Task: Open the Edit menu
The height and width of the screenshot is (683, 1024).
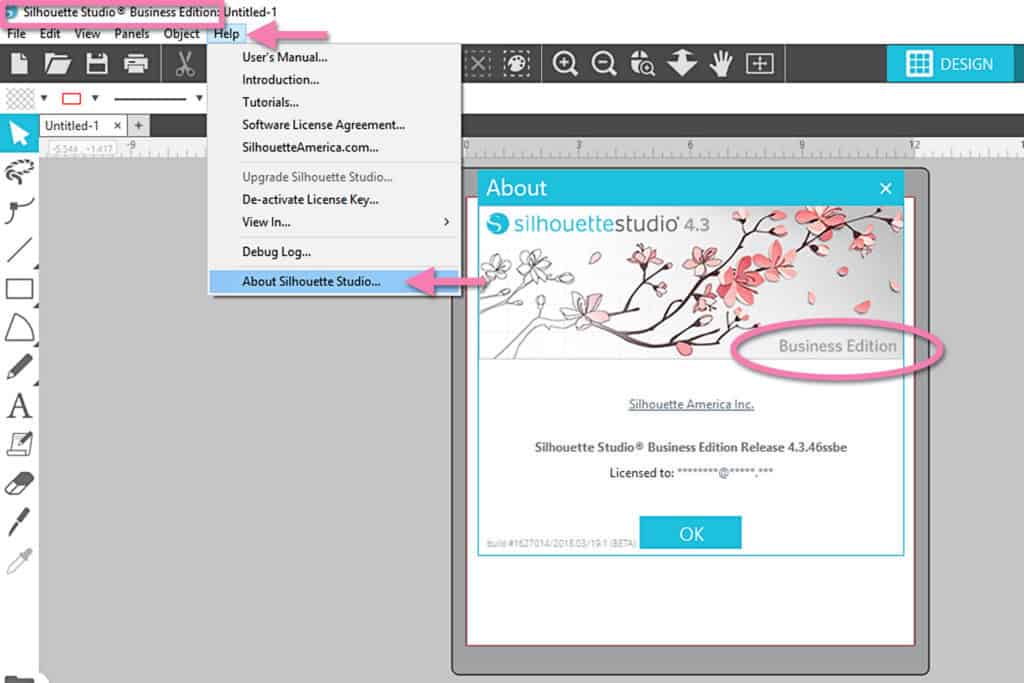Action: [50, 34]
